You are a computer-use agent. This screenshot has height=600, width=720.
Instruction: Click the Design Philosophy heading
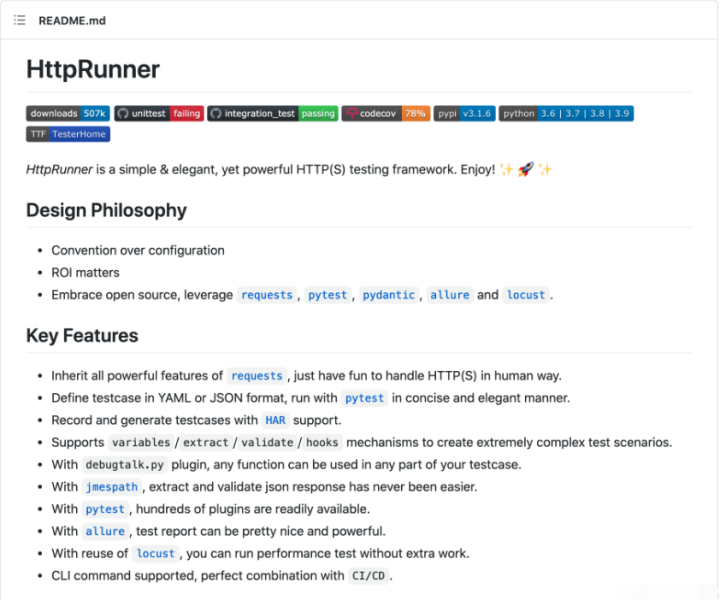coord(107,210)
